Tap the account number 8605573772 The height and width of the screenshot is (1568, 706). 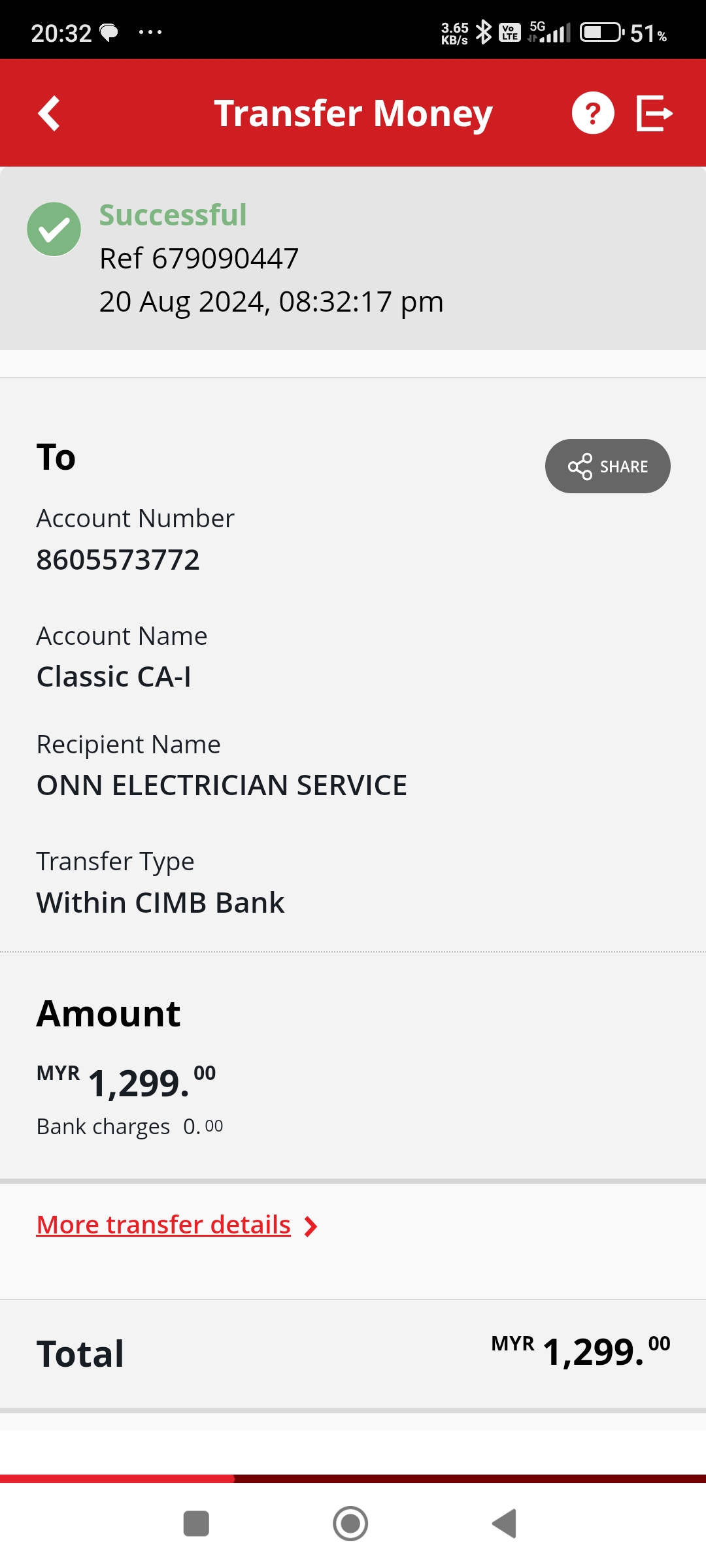pyautogui.click(x=118, y=560)
